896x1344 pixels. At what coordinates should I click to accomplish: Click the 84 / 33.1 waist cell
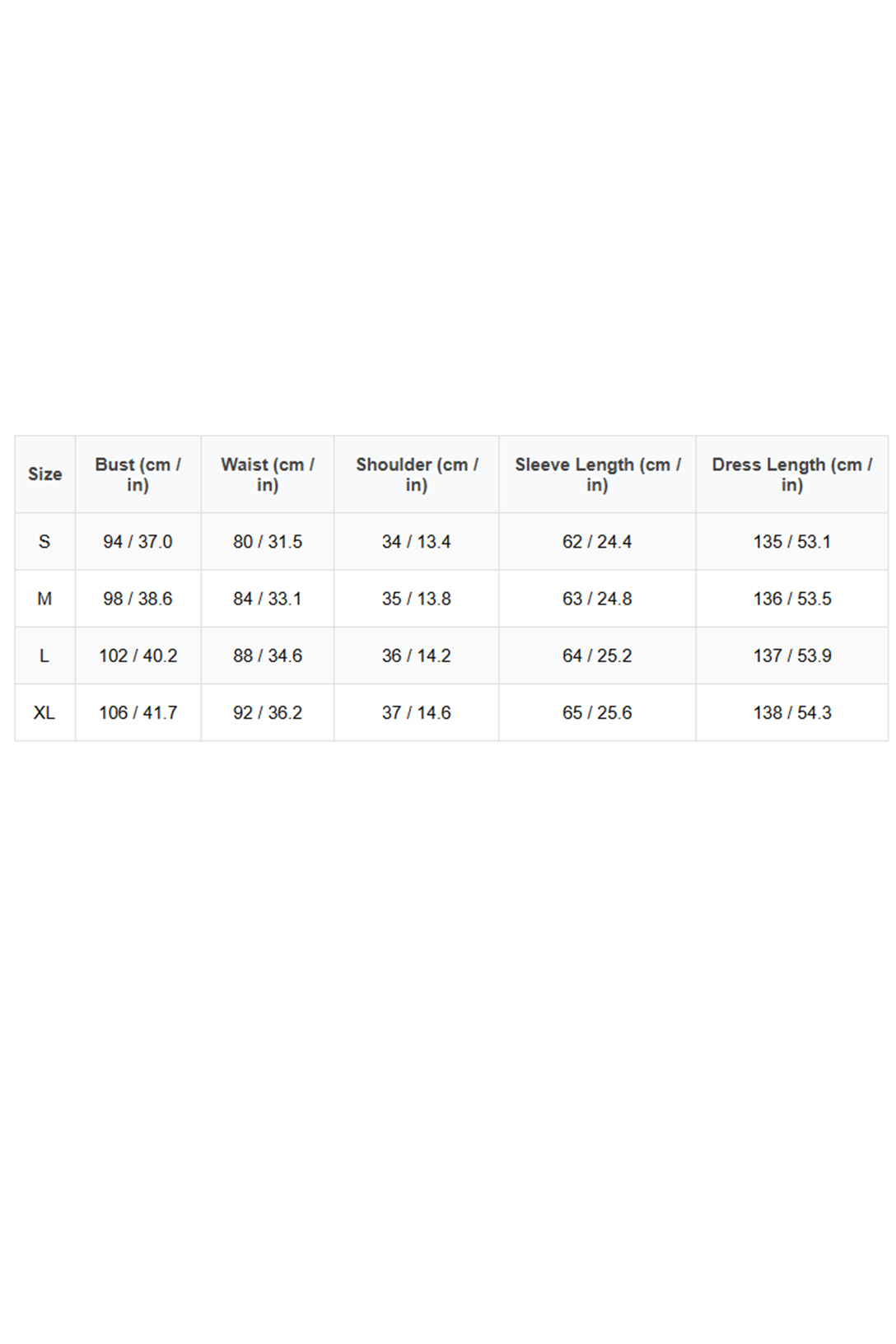268,599
